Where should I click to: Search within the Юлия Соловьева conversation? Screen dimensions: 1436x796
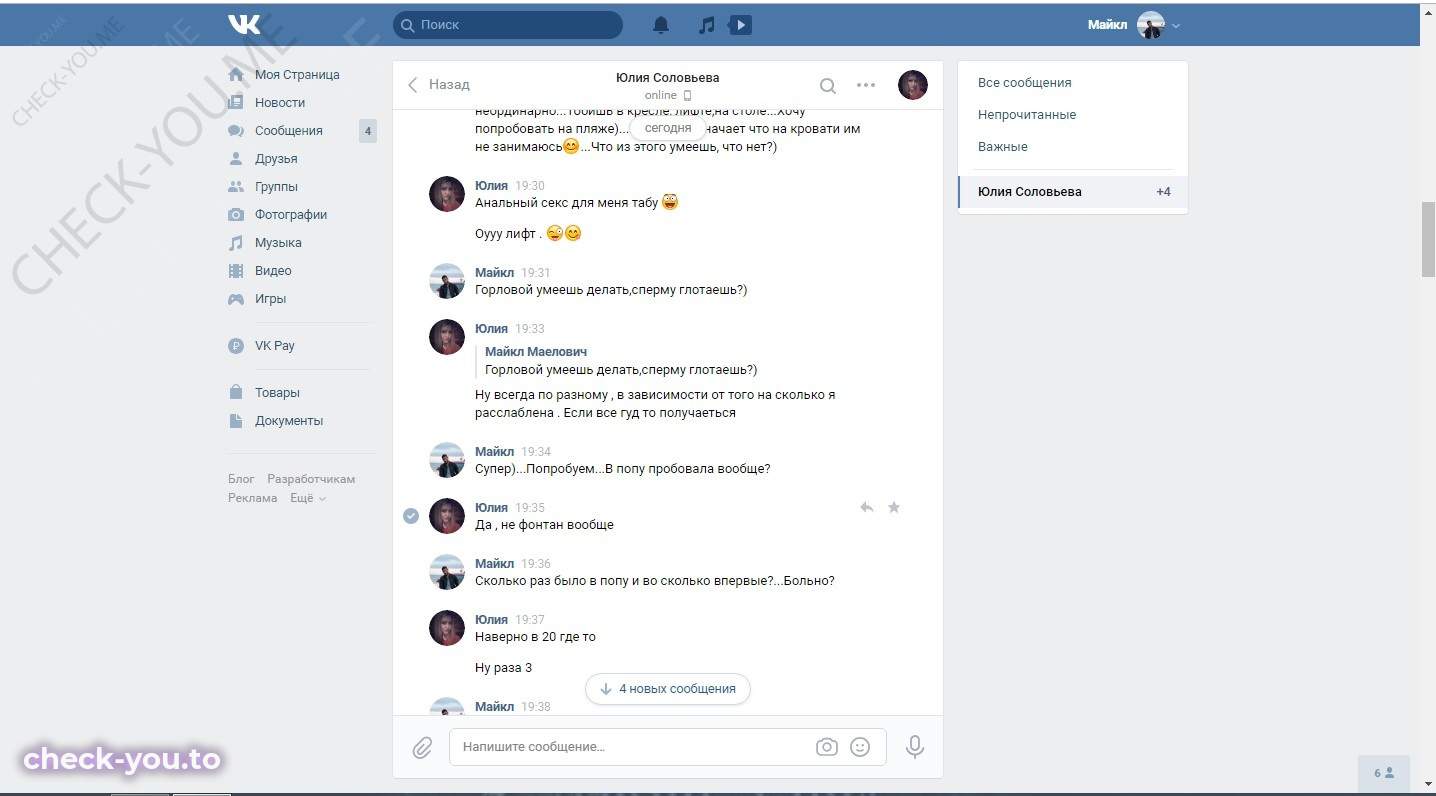coord(828,85)
